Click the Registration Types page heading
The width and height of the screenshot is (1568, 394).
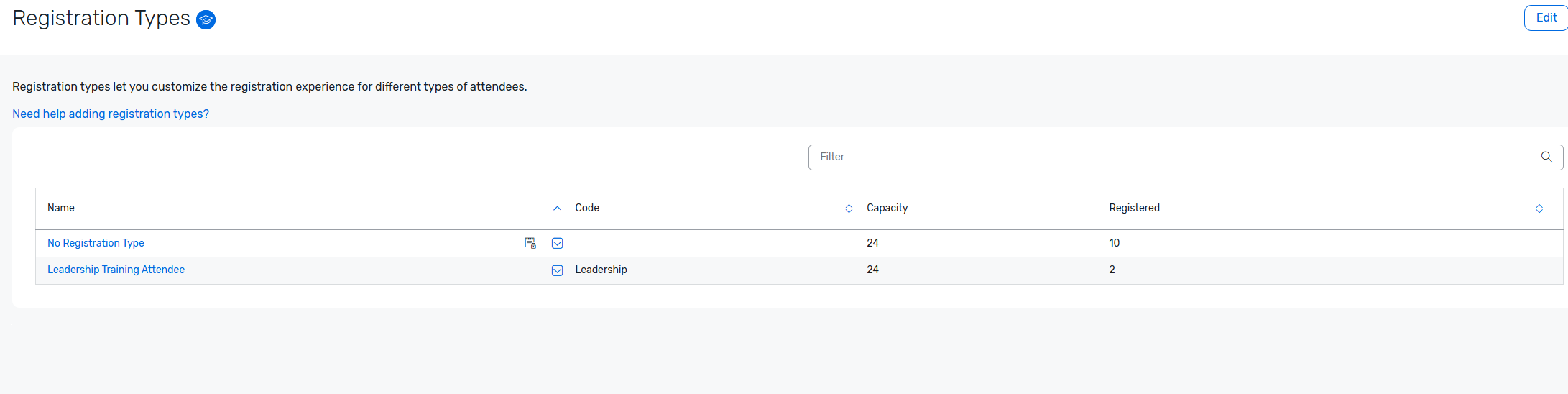101,18
